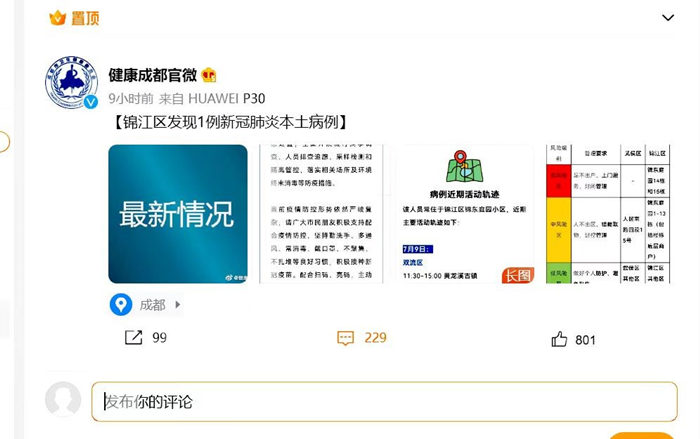Click the repost share icon
This screenshot has height=439, width=700.
click(x=133, y=337)
